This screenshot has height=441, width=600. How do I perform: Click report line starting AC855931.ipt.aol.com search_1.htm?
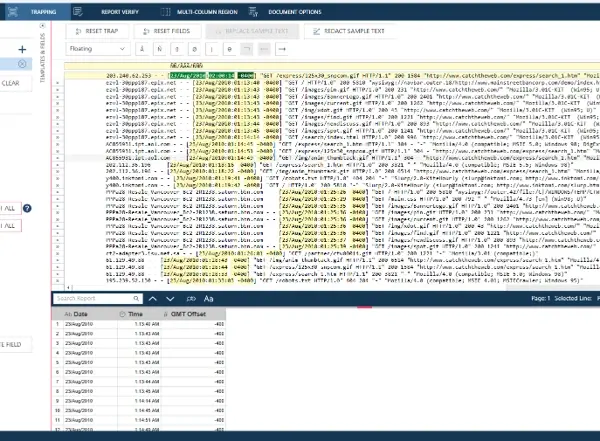(x=353, y=144)
